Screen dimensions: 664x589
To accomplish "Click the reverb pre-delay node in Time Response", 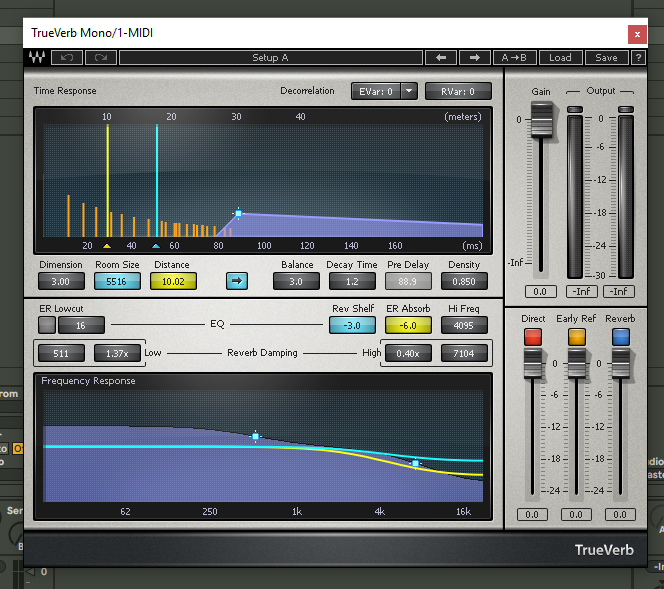I will click(x=238, y=213).
